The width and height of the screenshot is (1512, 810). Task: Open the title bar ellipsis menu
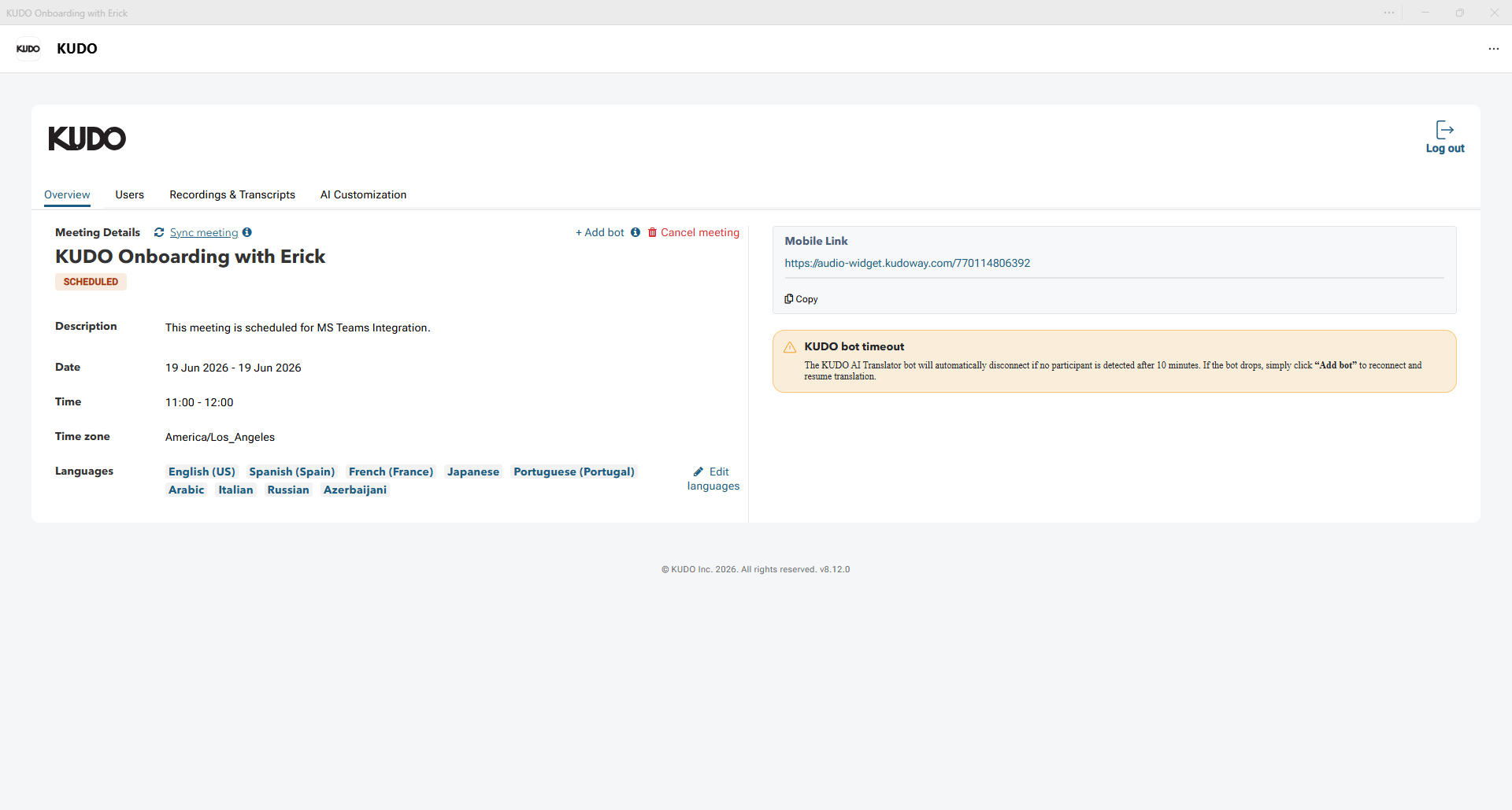[1389, 13]
